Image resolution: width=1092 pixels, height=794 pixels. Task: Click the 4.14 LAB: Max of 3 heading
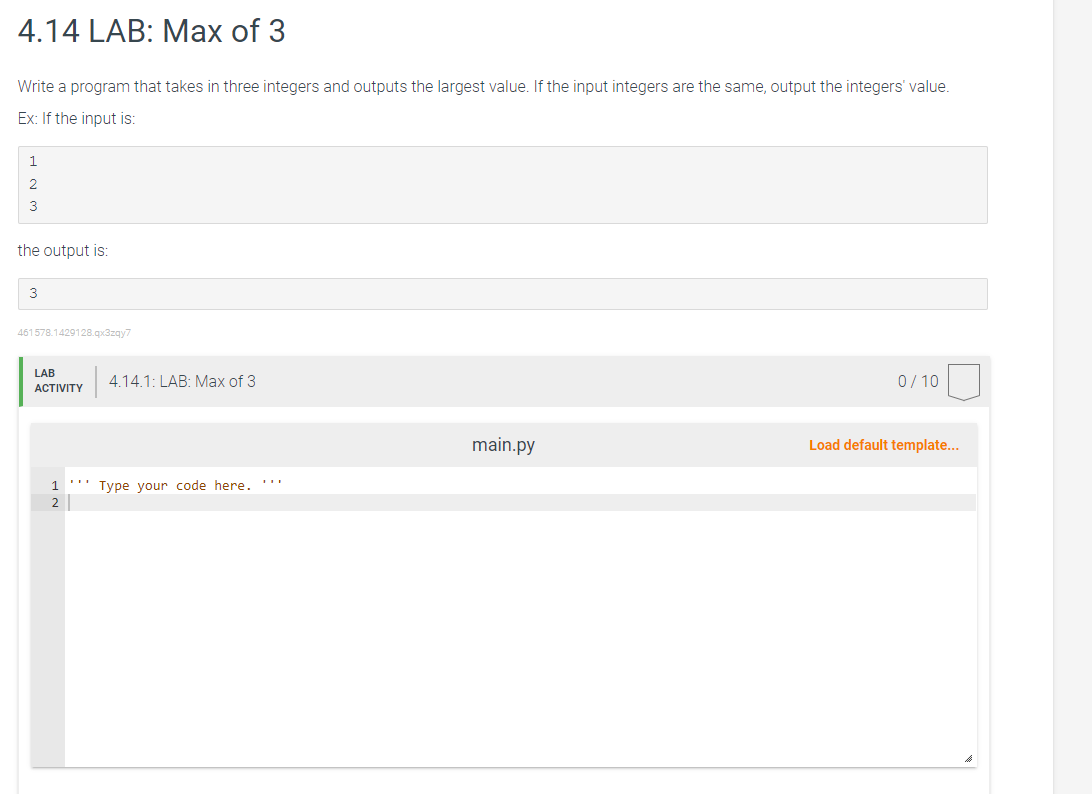coord(150,31)
